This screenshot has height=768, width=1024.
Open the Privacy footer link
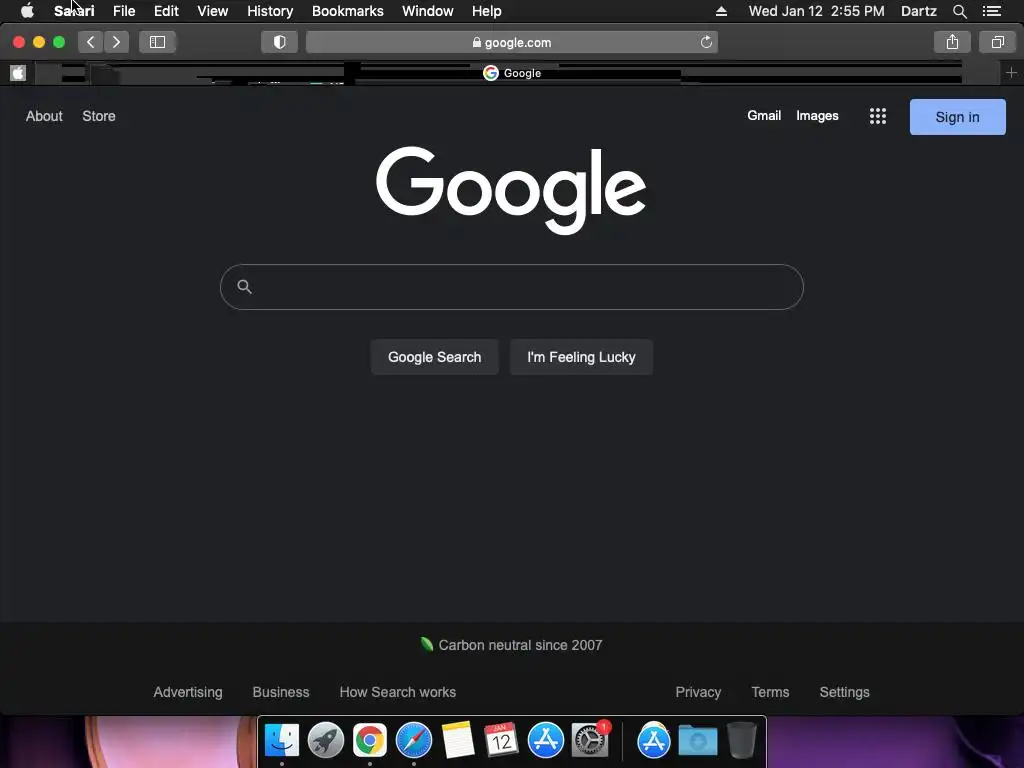coord(698,692)
